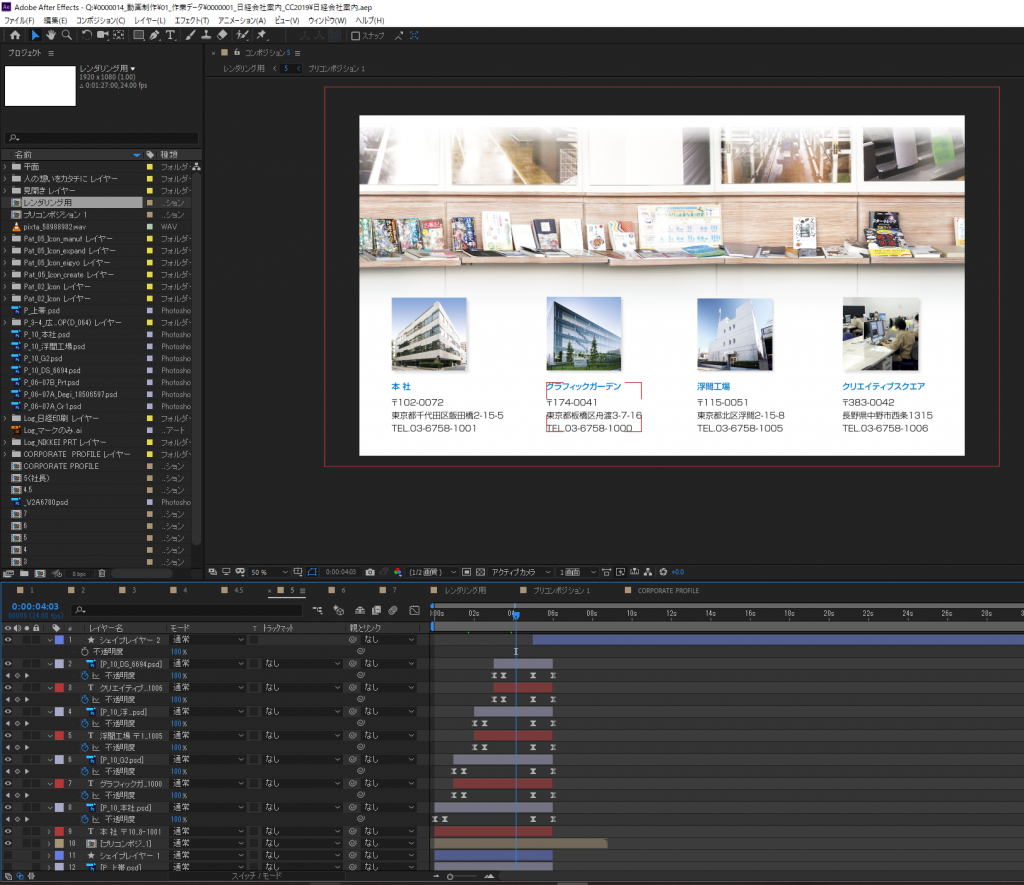Open the resolution (1/2画質) dropdown
Viewport: 1024px width, 885px height.
[432, 572]
